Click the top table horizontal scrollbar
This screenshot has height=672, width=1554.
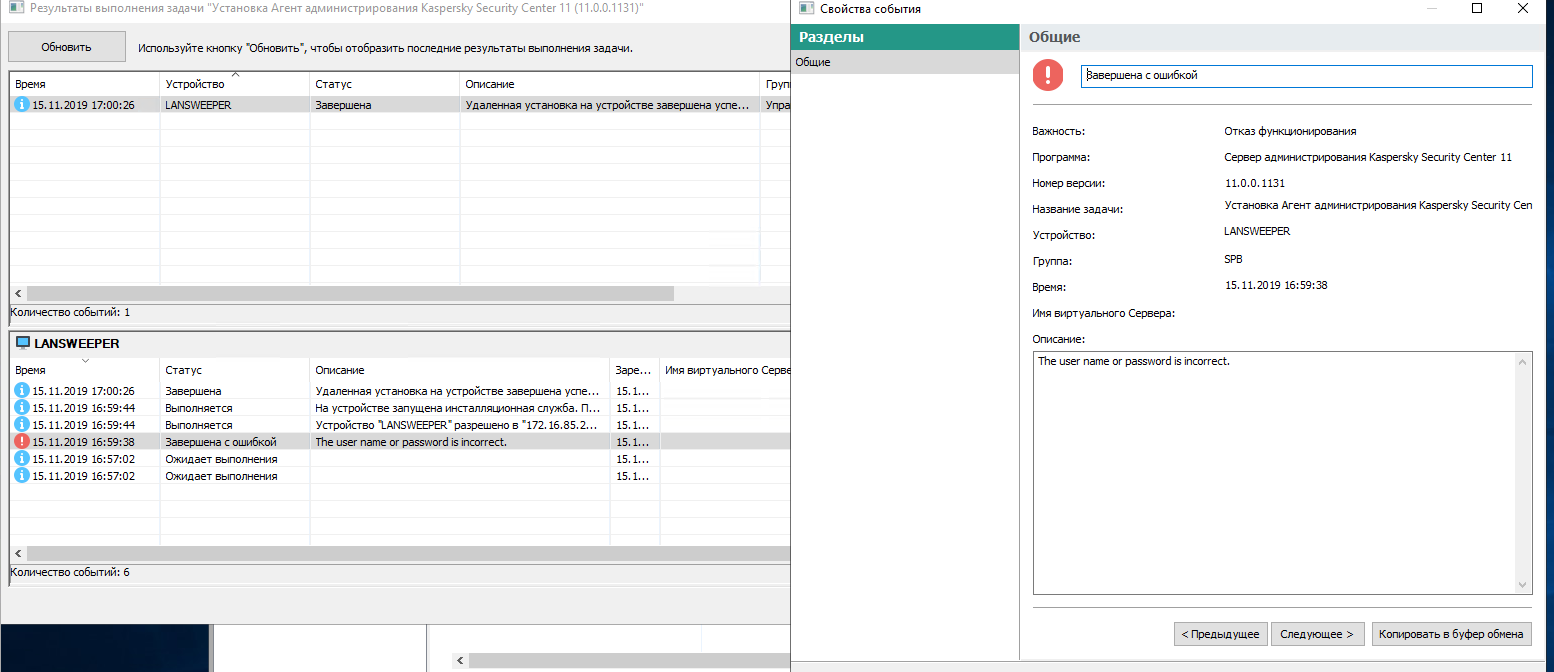[350, 294]
